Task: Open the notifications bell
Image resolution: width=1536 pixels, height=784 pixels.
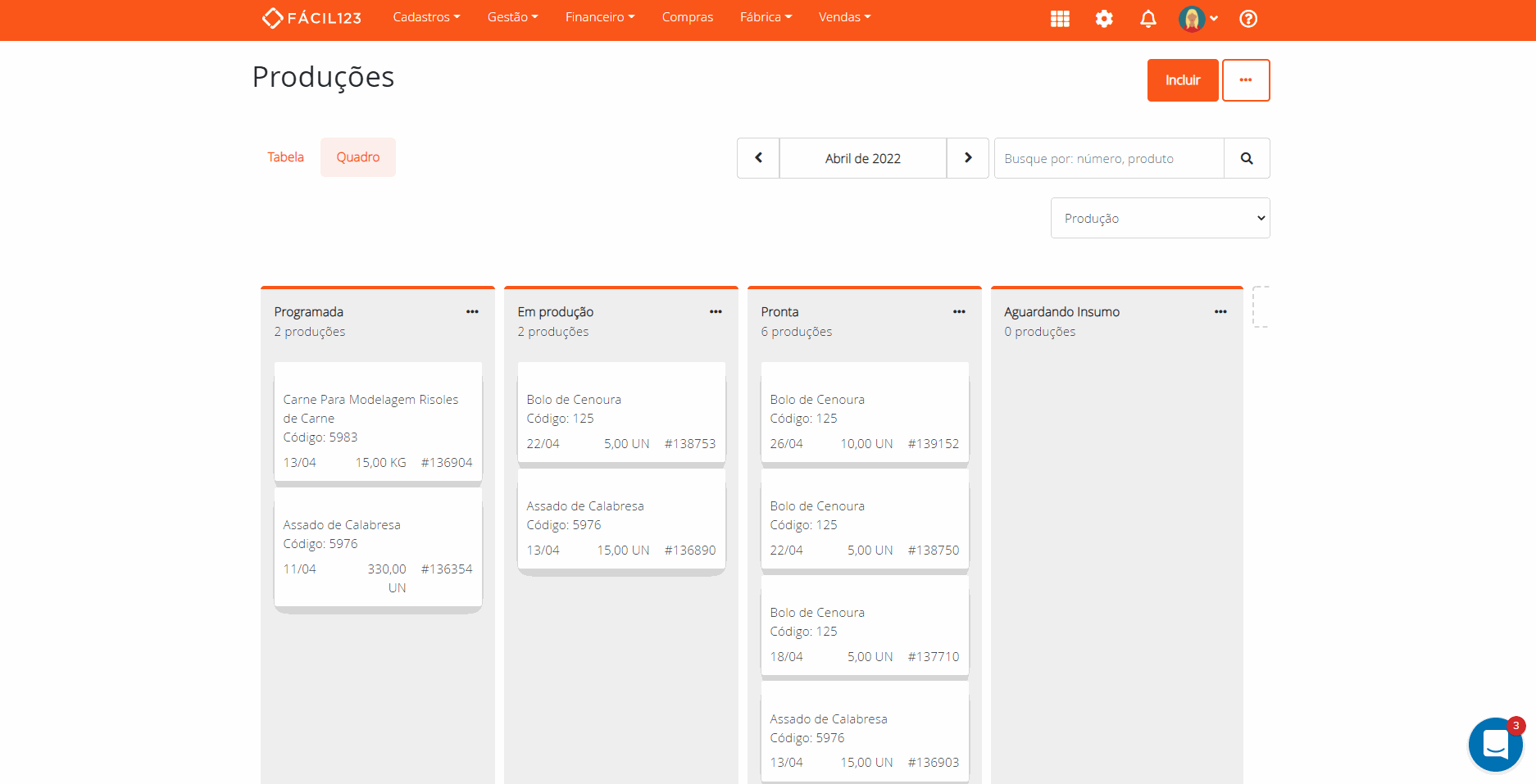Action: point(1148,19)
